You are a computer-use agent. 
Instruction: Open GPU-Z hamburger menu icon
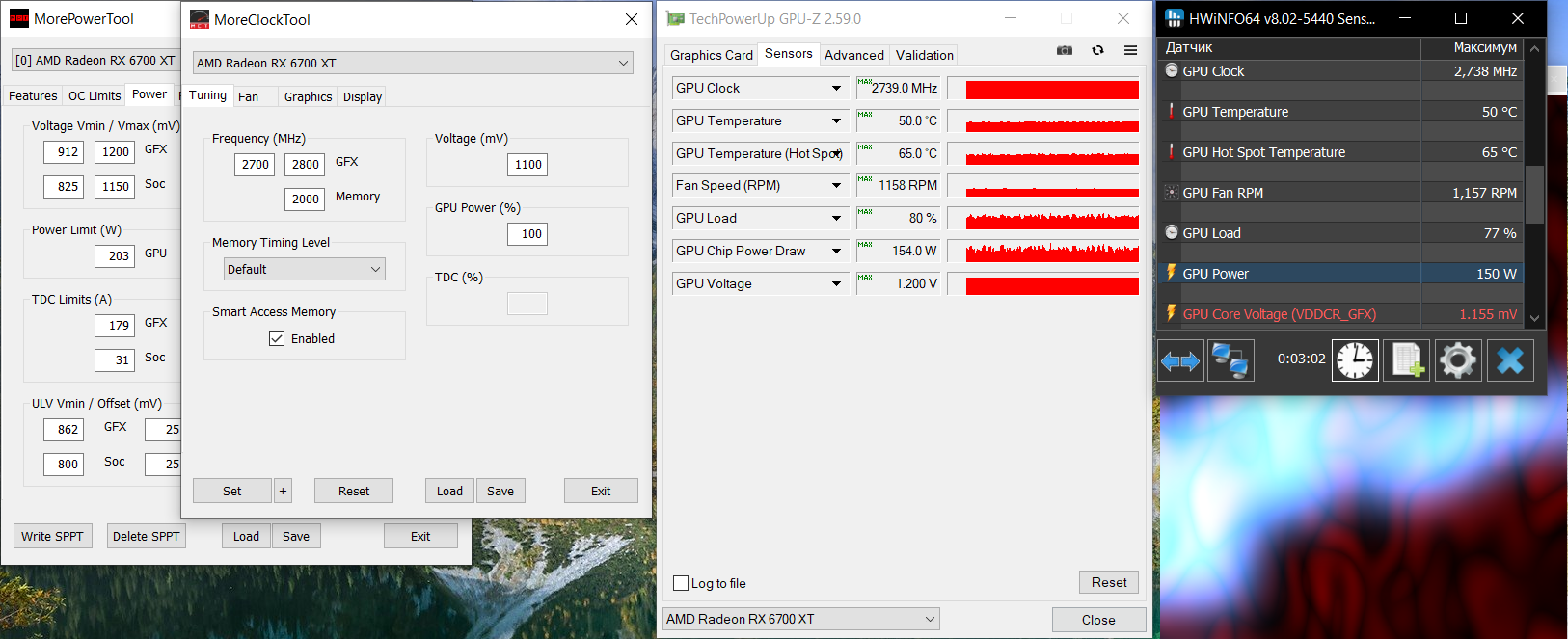(1130, 50)
